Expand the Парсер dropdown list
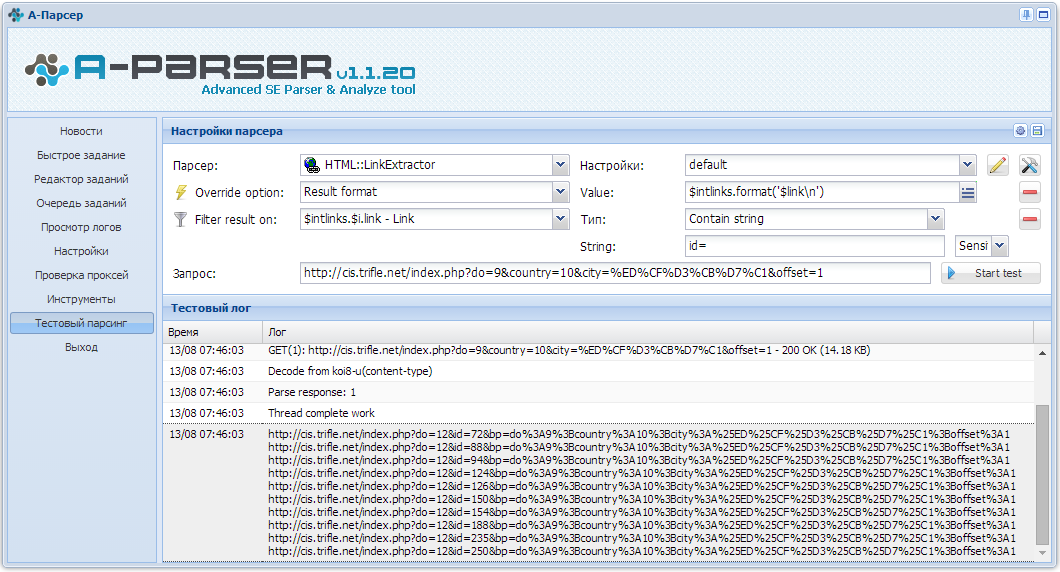The width and height of the screenshot is (1060, 572). click(x=560, y=165)
